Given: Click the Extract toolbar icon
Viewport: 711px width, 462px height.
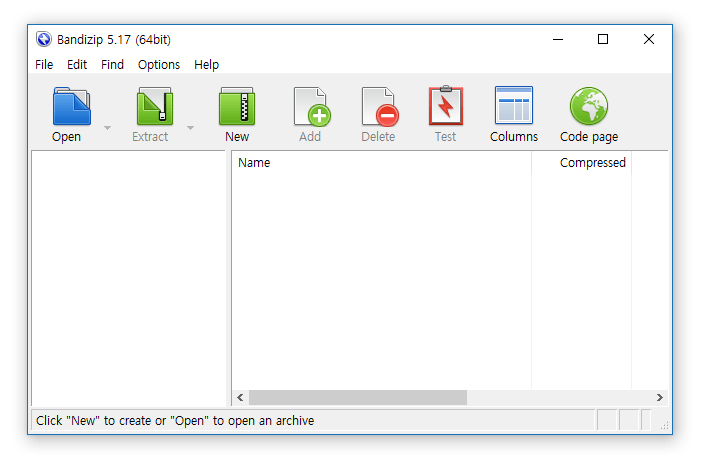Looking at the screenshot, I should click(155, 106).
